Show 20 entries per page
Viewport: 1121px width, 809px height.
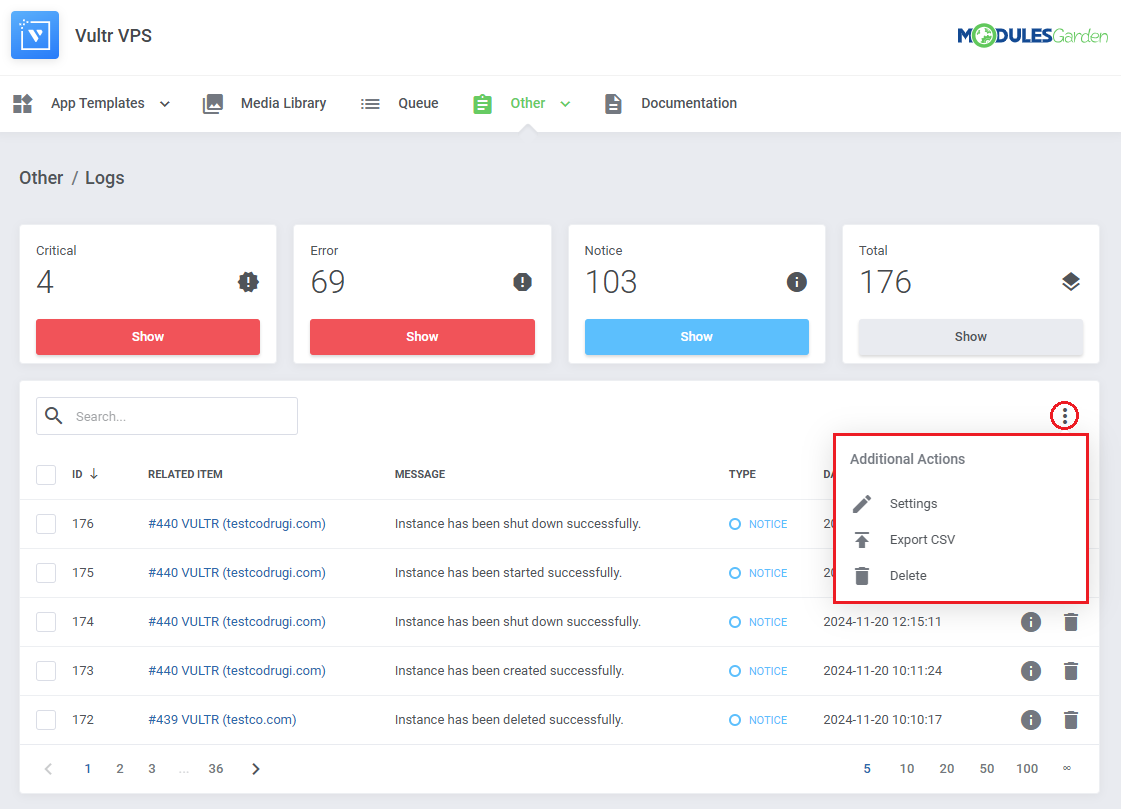947,769
